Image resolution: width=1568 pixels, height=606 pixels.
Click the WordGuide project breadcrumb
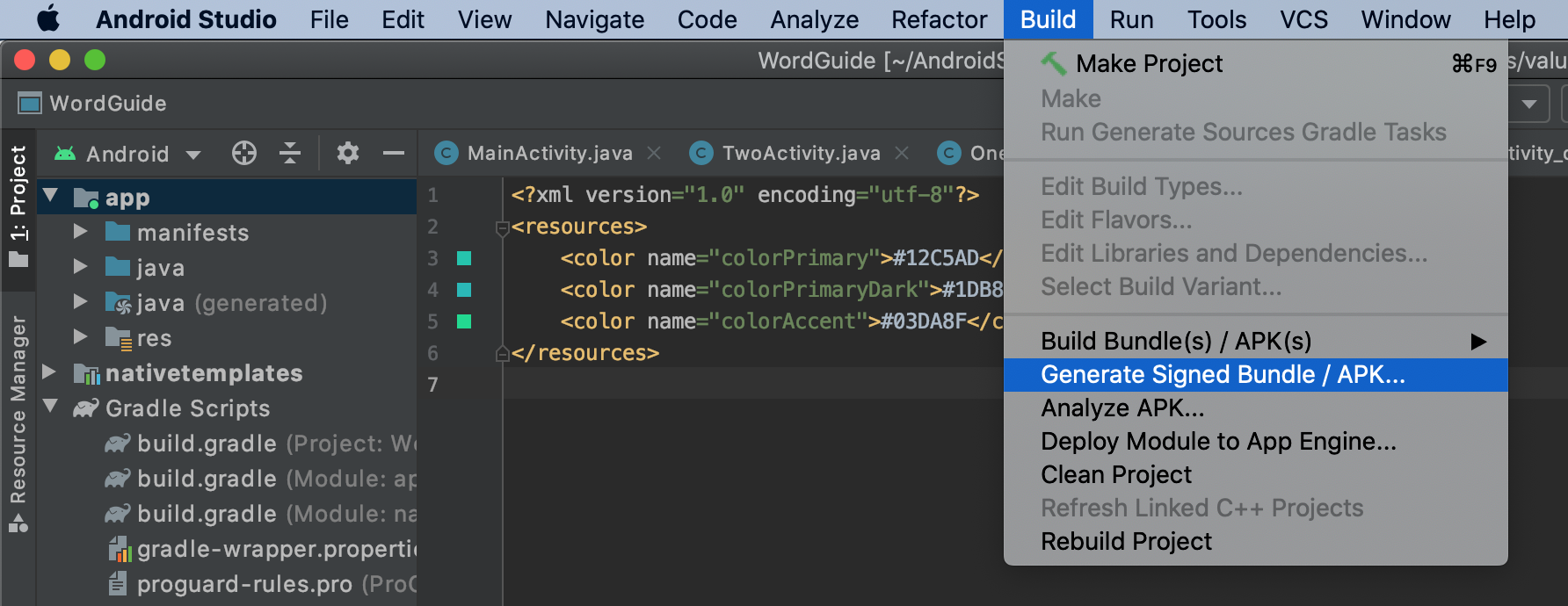(x=108, y=104)
